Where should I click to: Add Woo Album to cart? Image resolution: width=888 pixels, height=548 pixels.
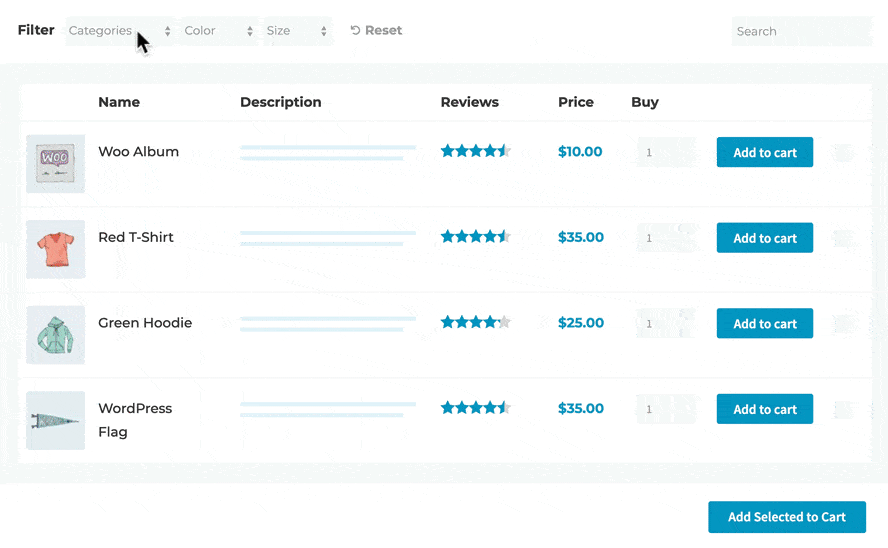765,152
